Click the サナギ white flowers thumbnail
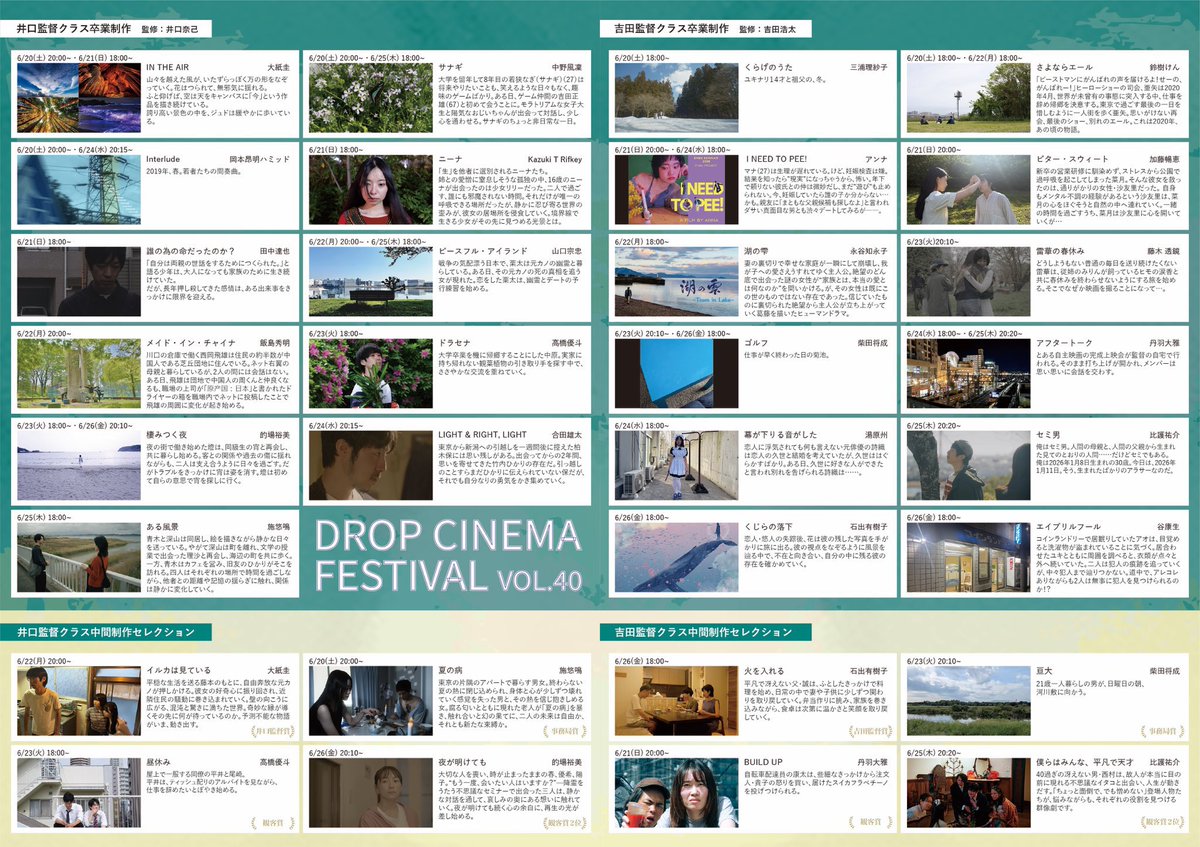 [371, 99]
